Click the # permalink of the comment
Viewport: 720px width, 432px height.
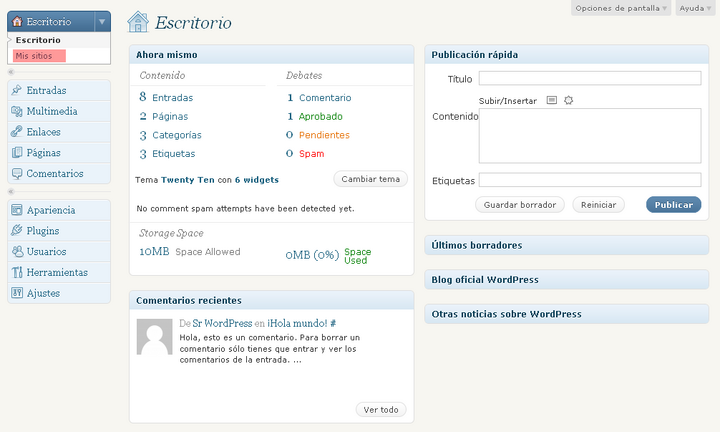click(x=333, y=323)
